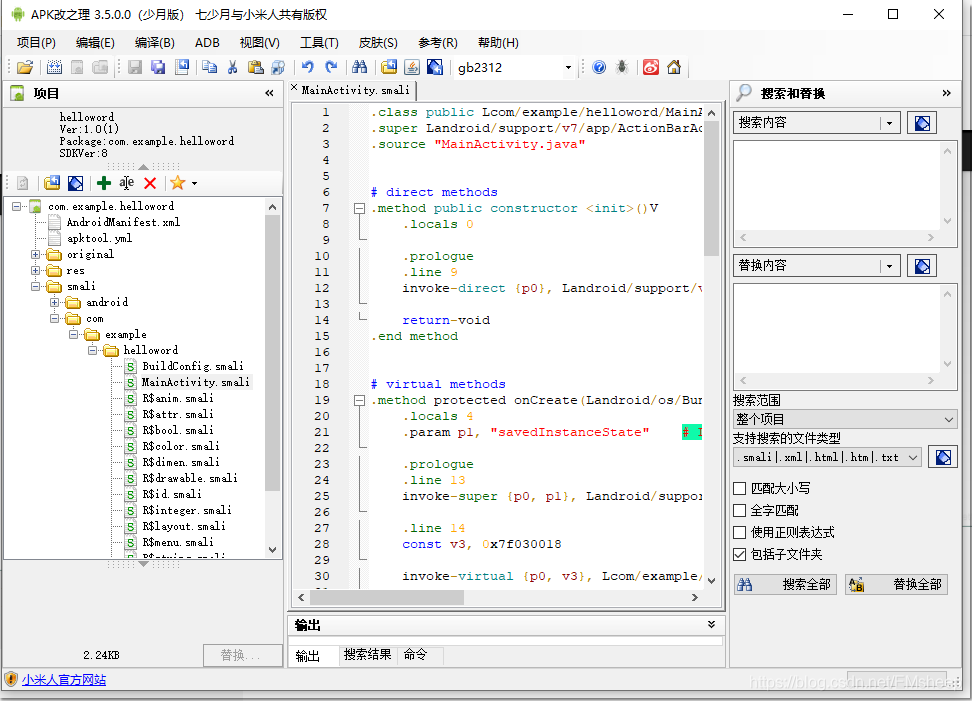Click the cut scissors toolbar icon
The image size is (972, 701).
[x=232, y=67]
